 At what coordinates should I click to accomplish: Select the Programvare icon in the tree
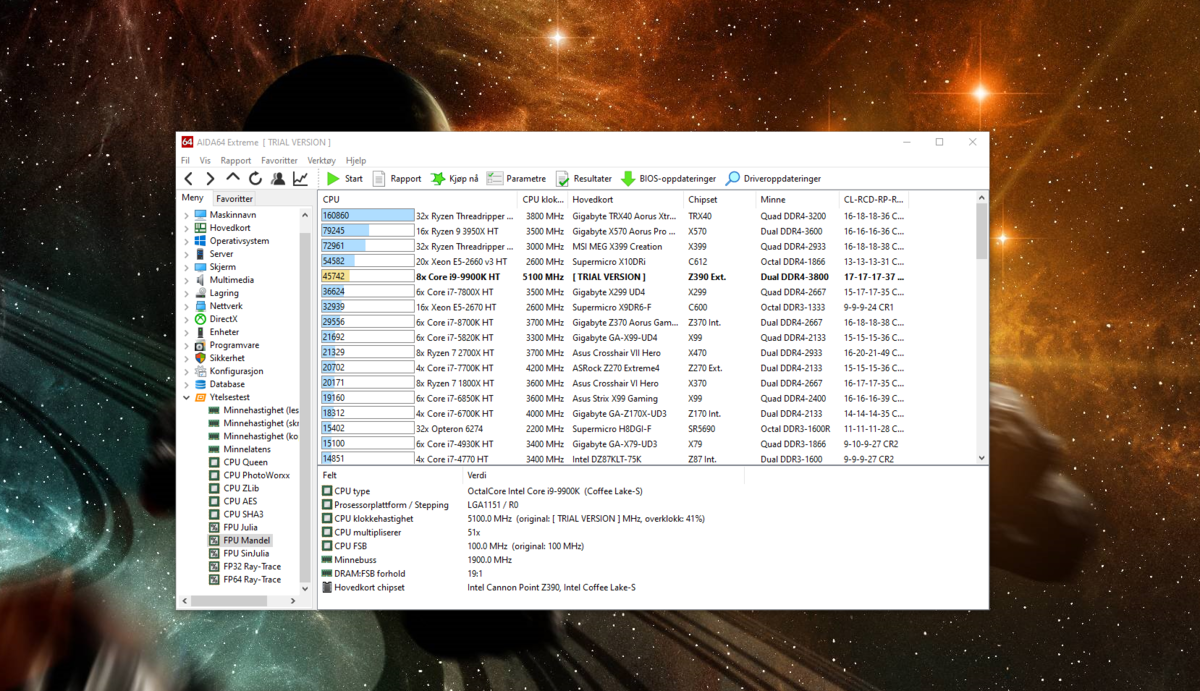pyautogui.click(x=201, y=345)
